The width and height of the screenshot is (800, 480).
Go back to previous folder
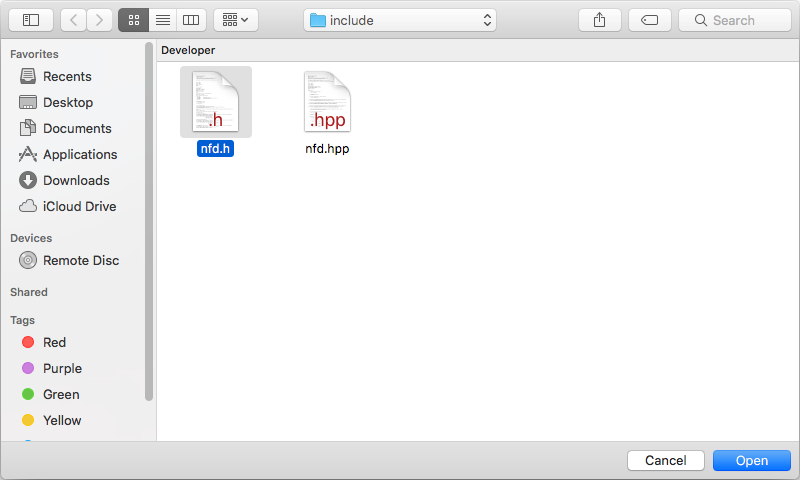click(74, 20)
